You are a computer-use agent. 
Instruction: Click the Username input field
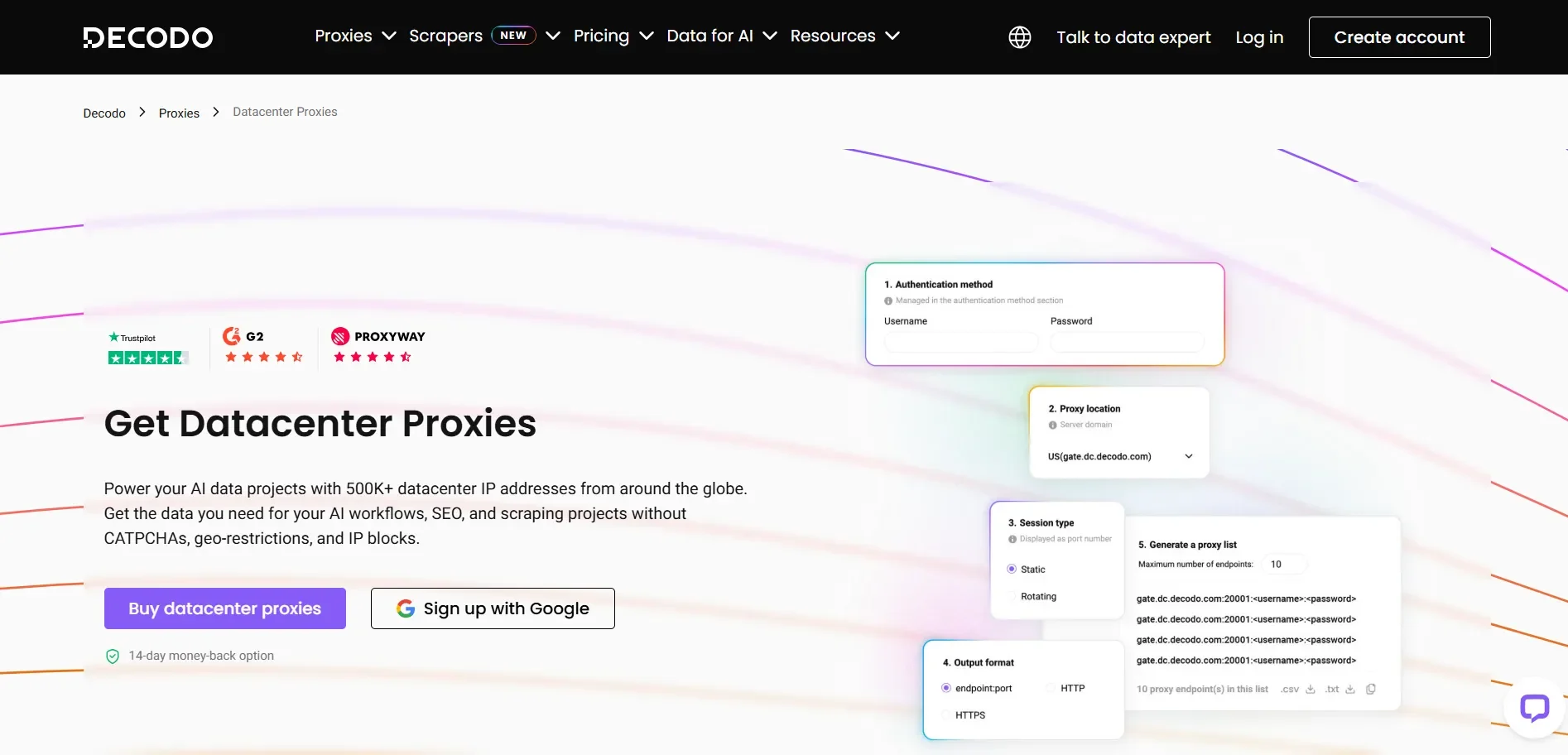click(960, 342)
